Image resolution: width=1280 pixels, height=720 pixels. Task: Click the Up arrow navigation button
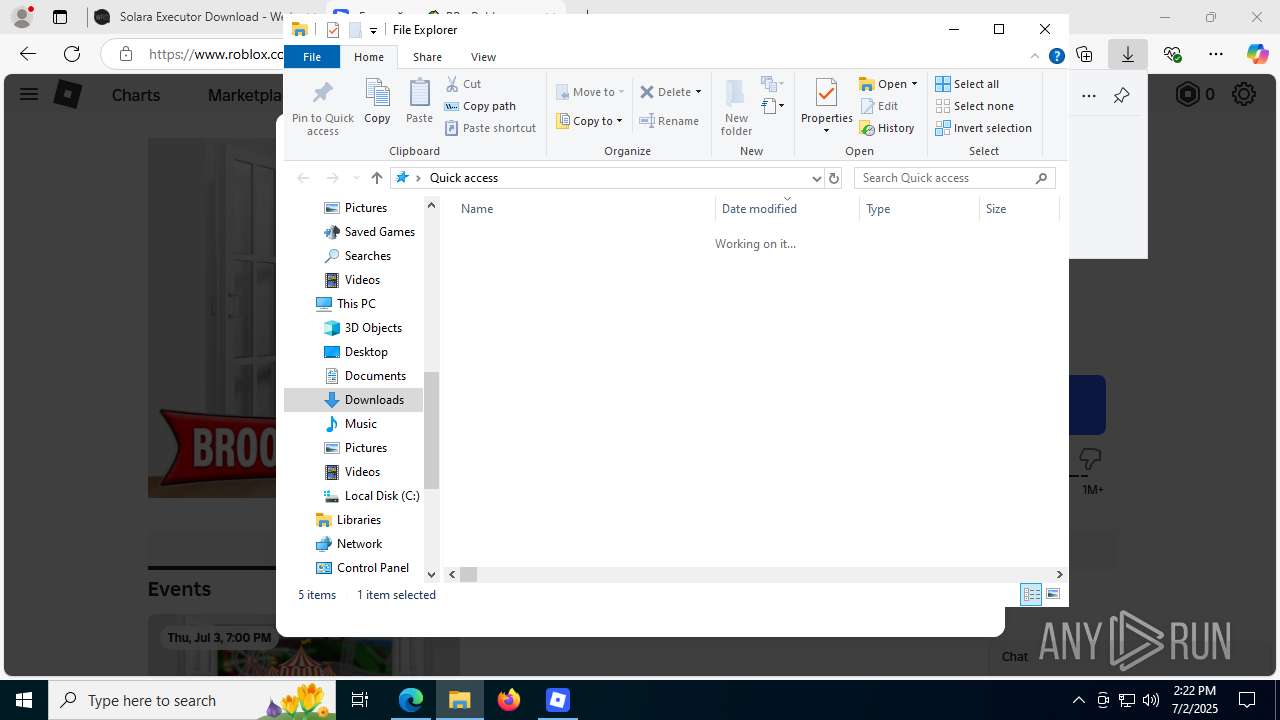(376, 178)
